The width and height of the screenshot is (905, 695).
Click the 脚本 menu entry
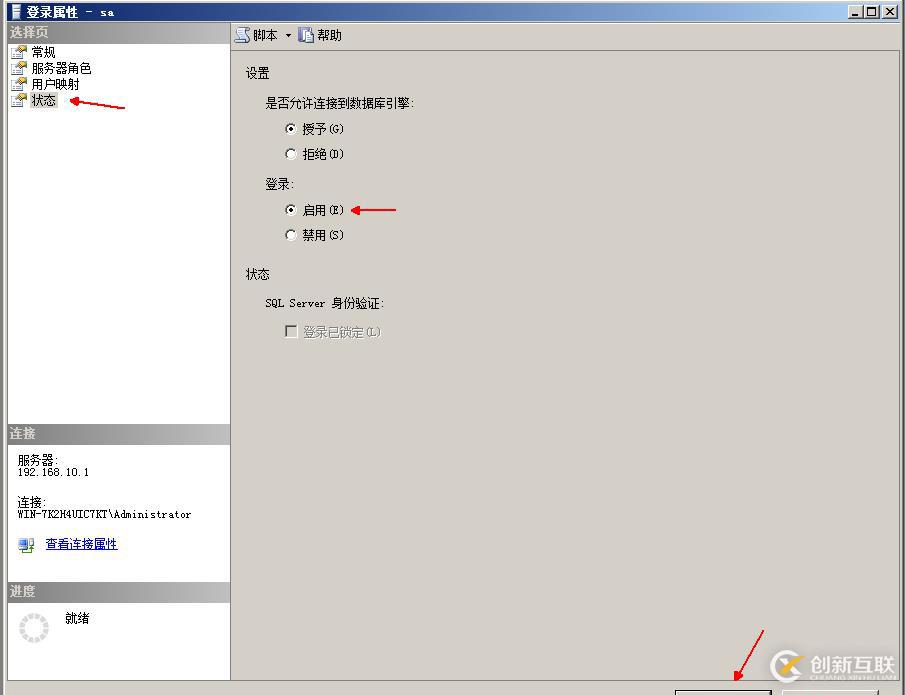[262, 34]
